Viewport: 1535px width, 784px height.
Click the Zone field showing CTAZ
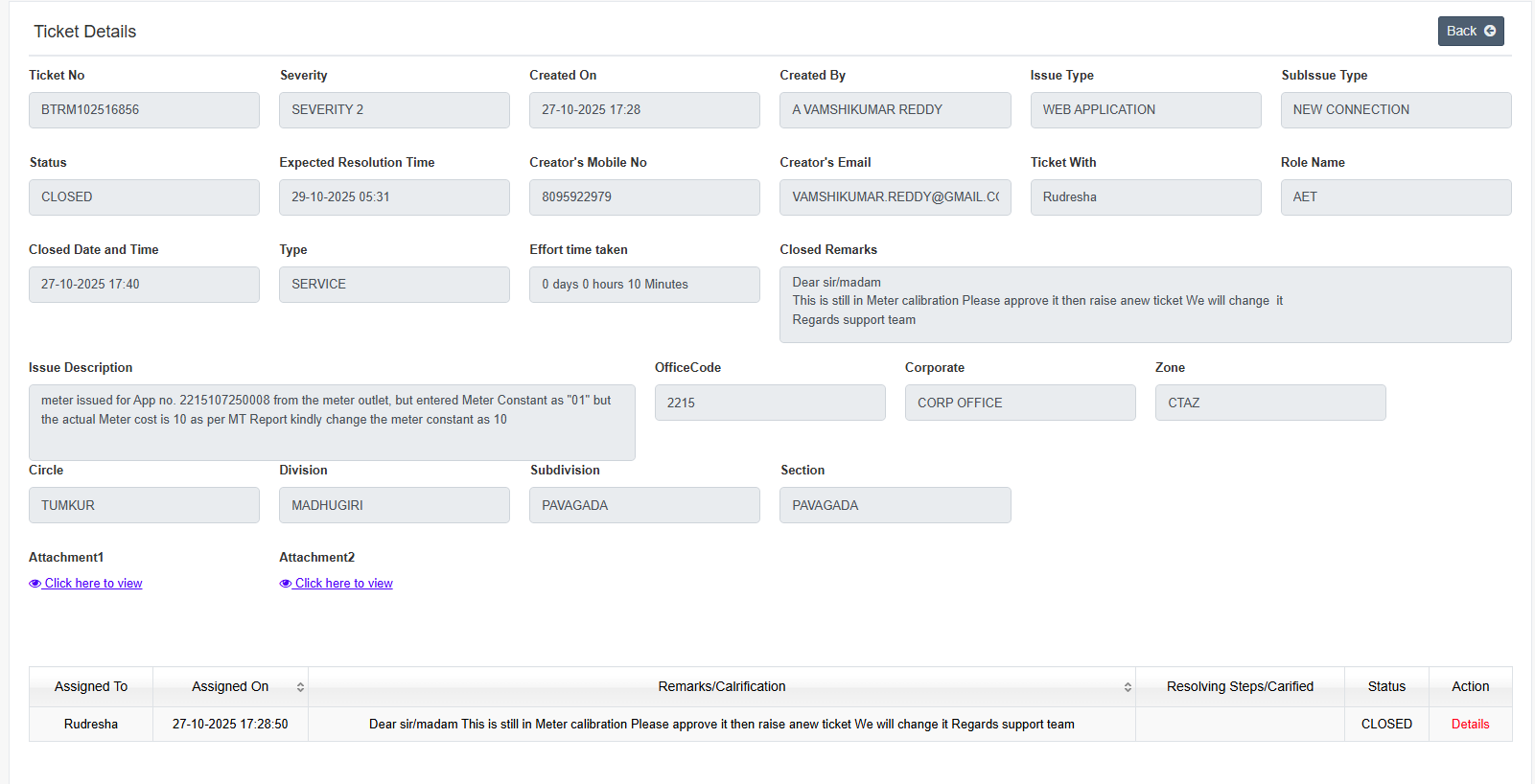(1269, 403)
